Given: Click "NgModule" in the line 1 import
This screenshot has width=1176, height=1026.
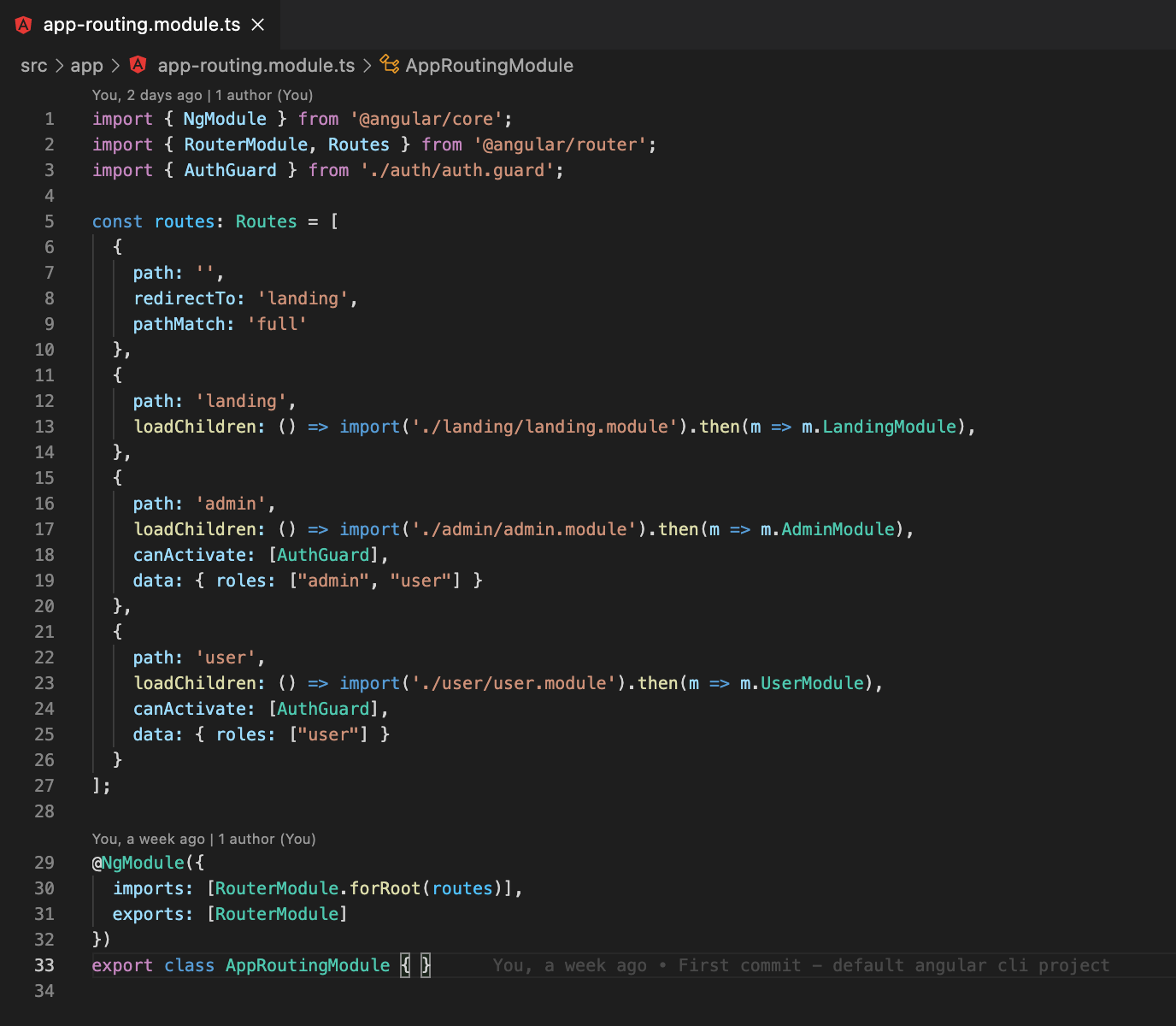Looking at the screenshot, I should coord(225,119).
